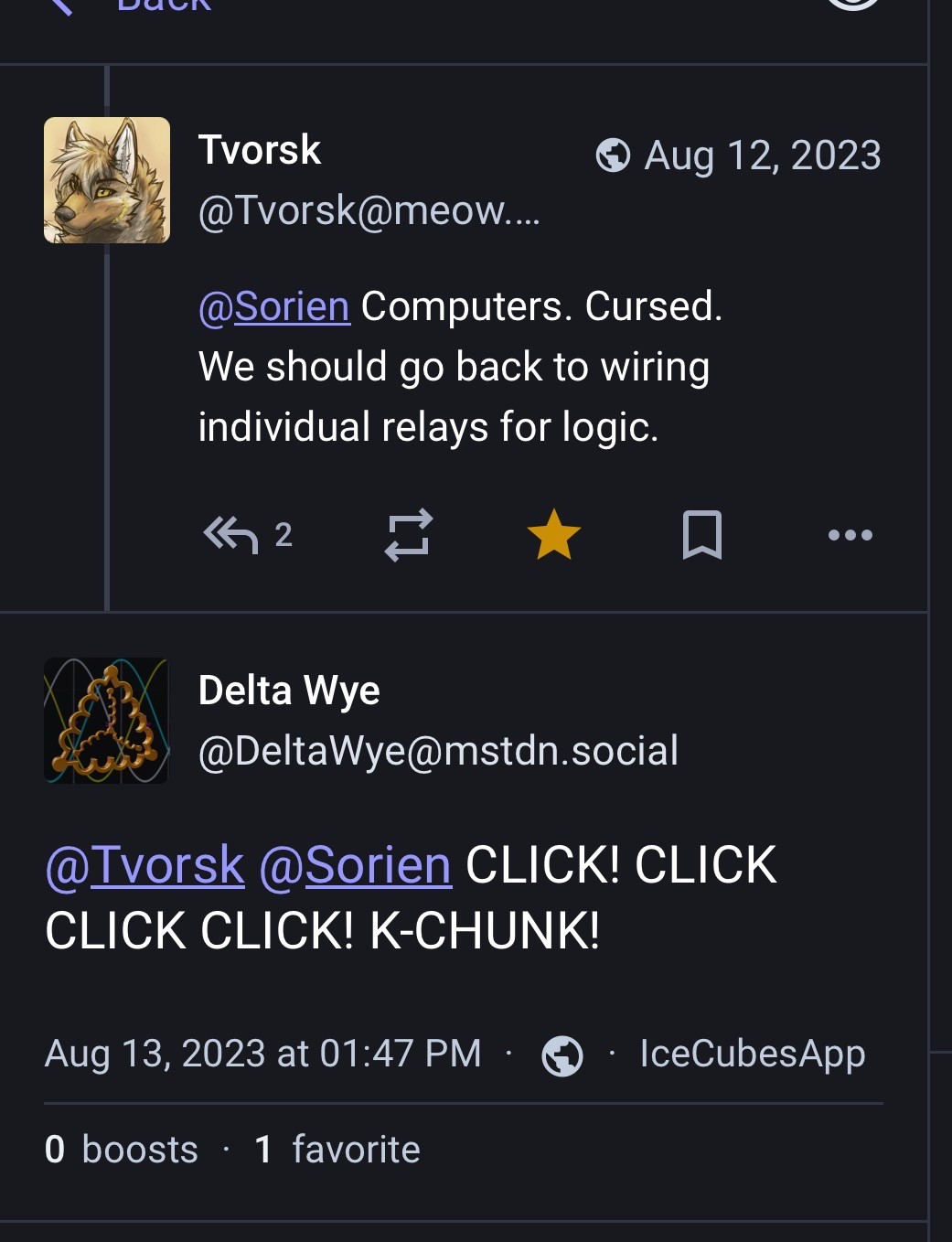
Task: Boost Tvorsk's post
Action: pyautogui.click(x=408, y=535)
